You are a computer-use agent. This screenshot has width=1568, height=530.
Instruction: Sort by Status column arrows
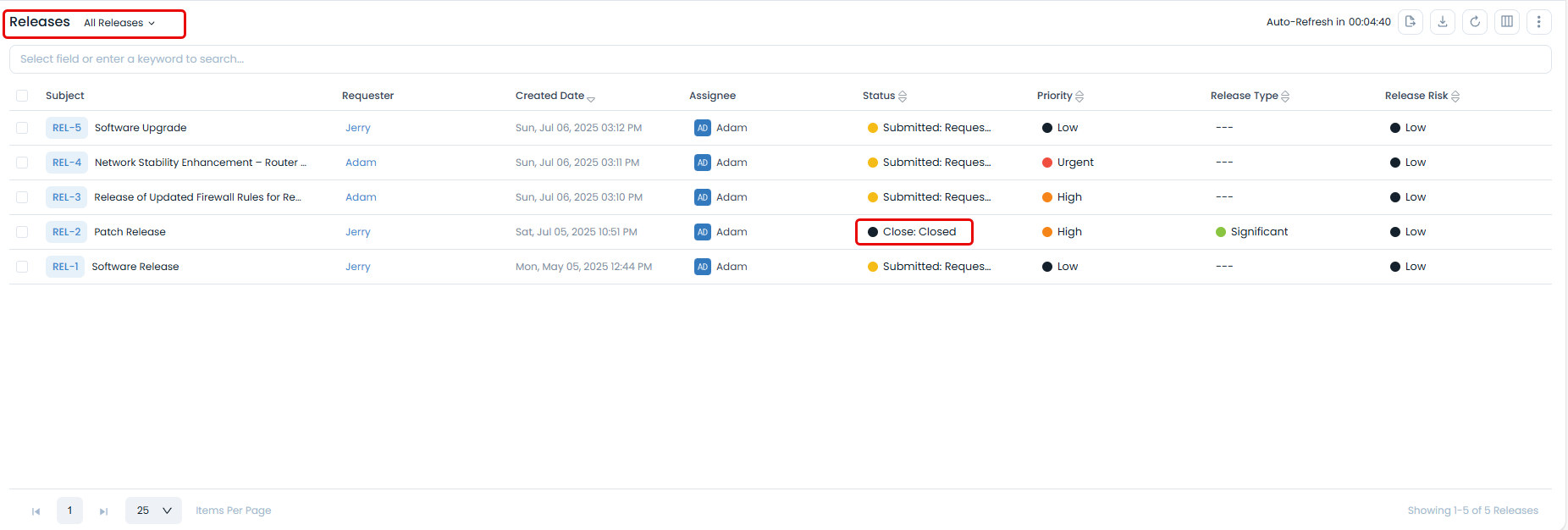[x=903, y=97]
